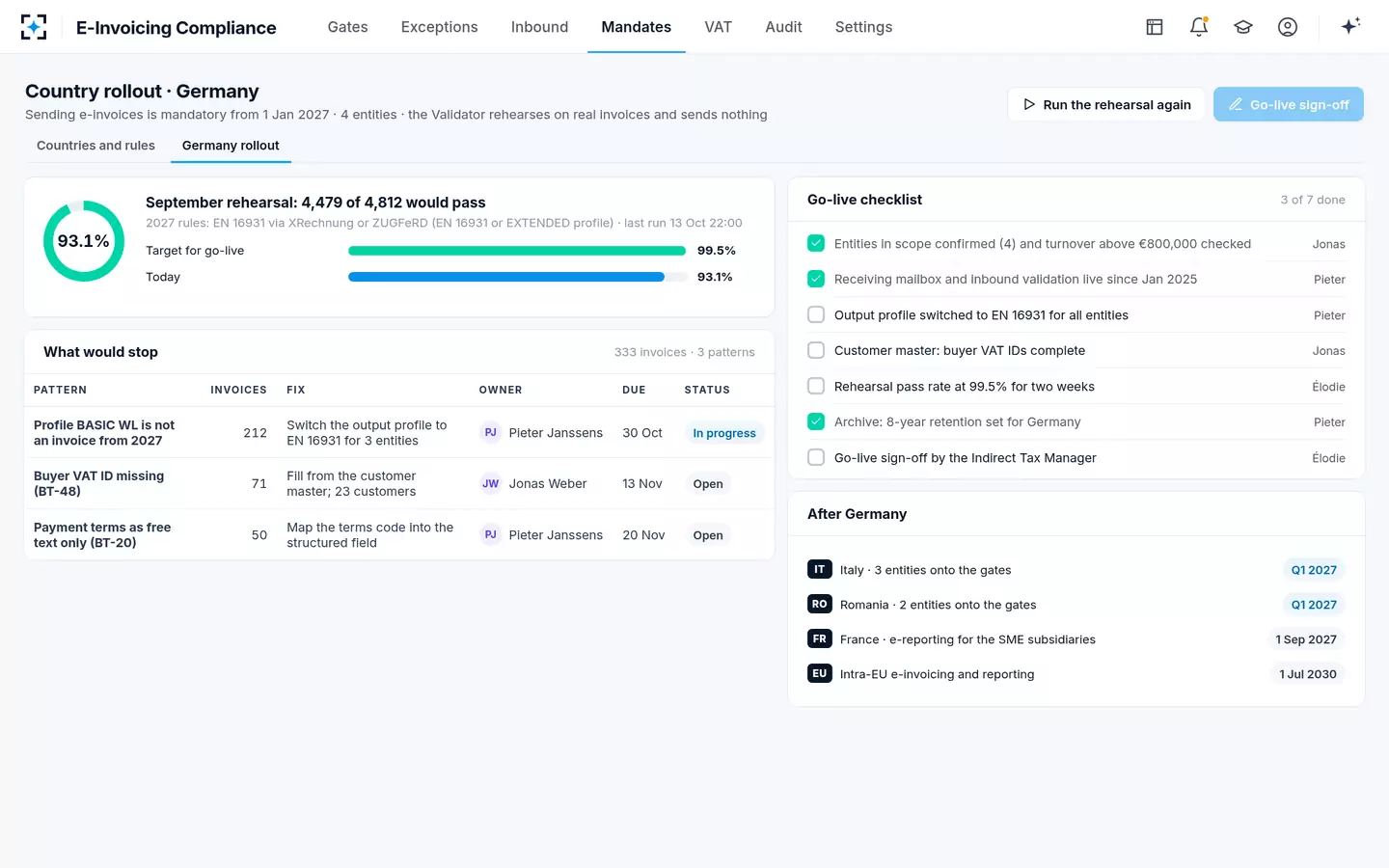The image size is (1389, 868).
Task: Check Output profile switched to EN 16931
Action: click(x=816, y=315)
